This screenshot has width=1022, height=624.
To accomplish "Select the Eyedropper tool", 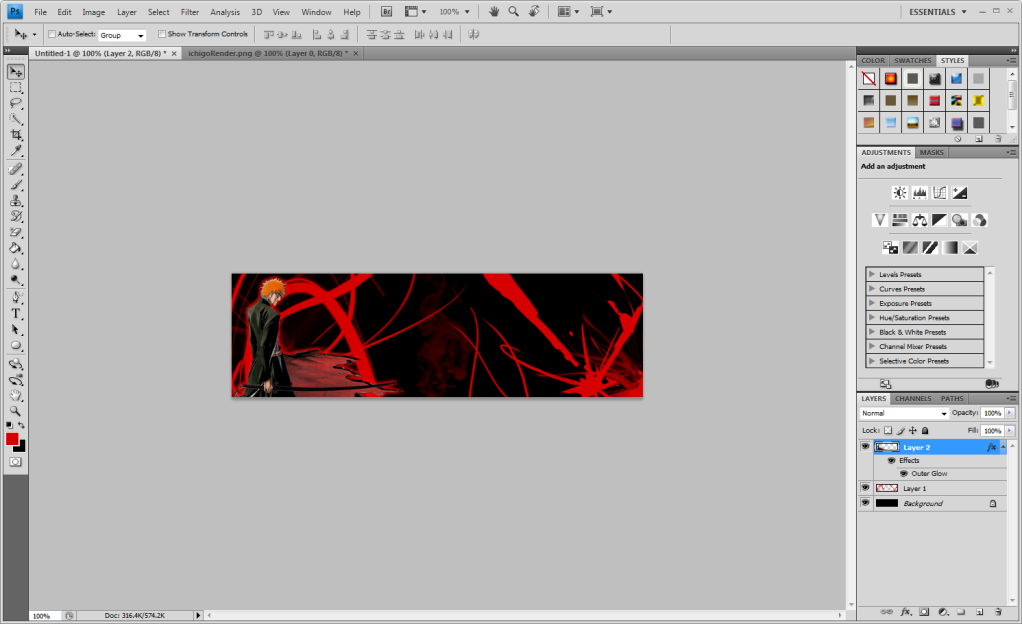I will pyautogui.click(x=16, y=151).
